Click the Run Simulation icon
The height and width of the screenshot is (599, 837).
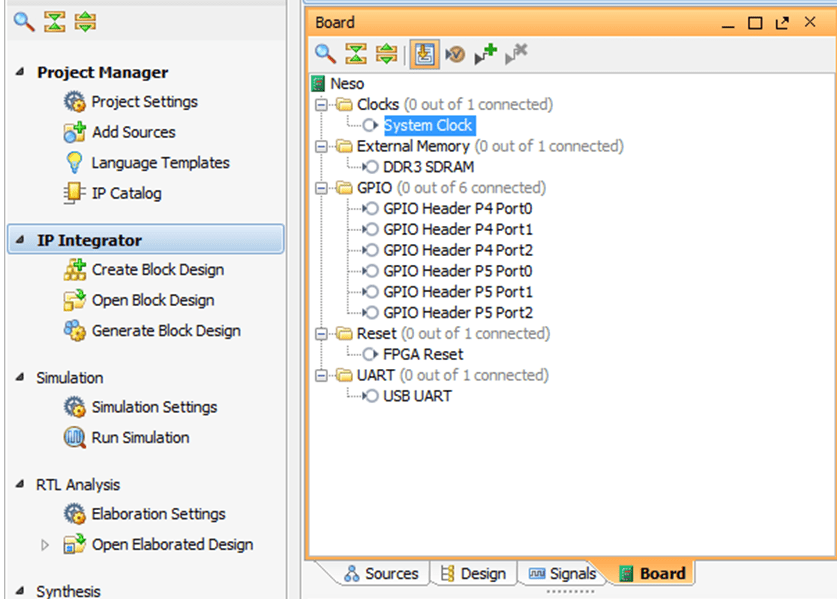point(74,438)
